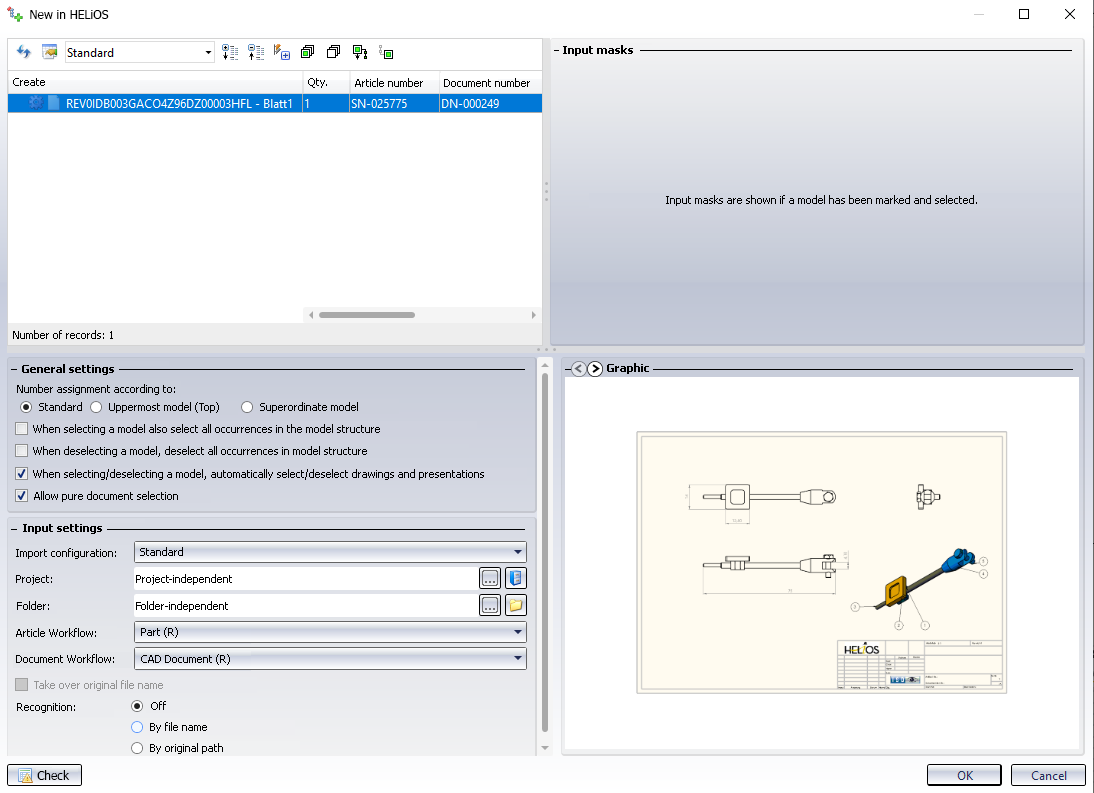Click the horizontal scrollbar in records list
Viewport: 1094px width, 793px height.
pos(366,315)
